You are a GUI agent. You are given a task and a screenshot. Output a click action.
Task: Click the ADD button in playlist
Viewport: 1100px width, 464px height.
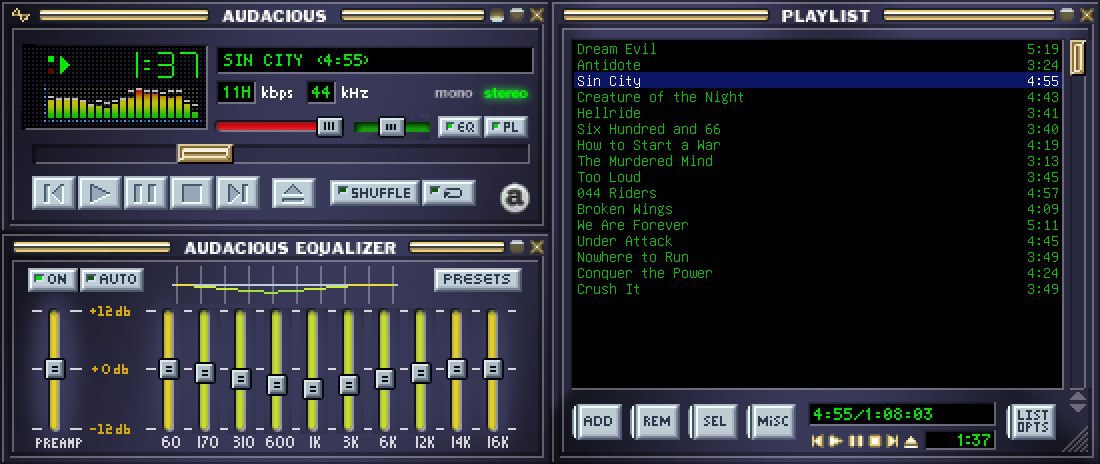pyautogui.click(x=598, y=421)
